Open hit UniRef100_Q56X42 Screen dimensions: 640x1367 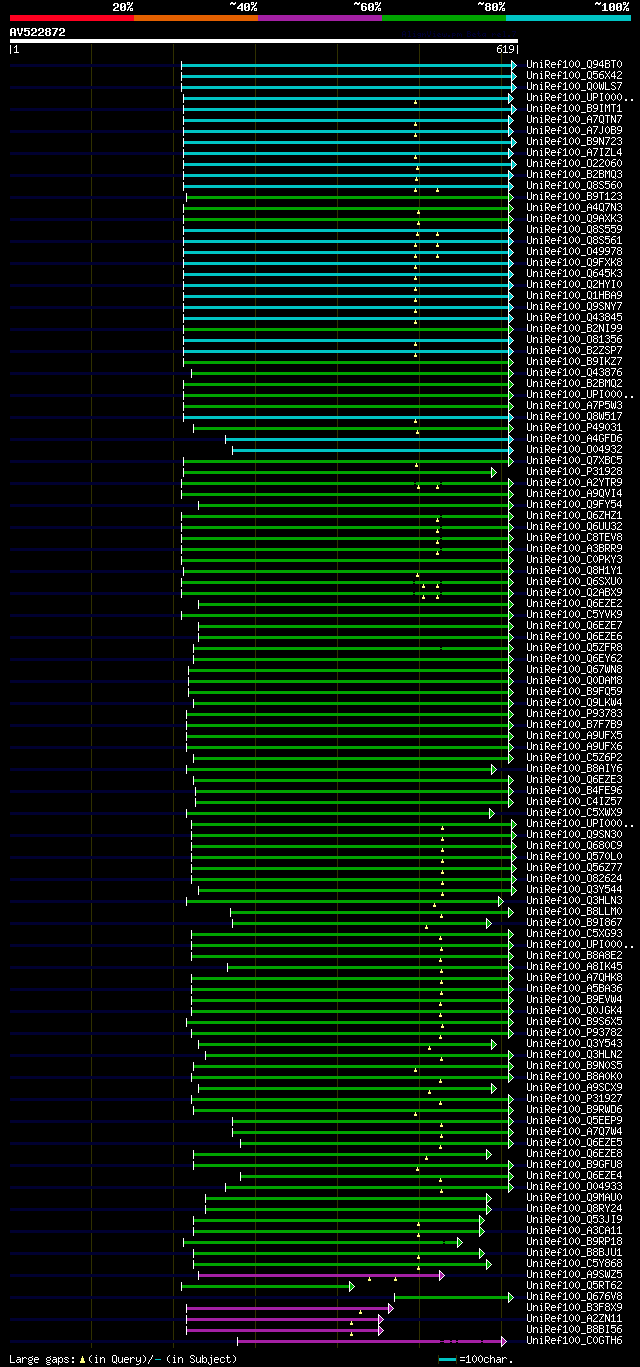574,76
